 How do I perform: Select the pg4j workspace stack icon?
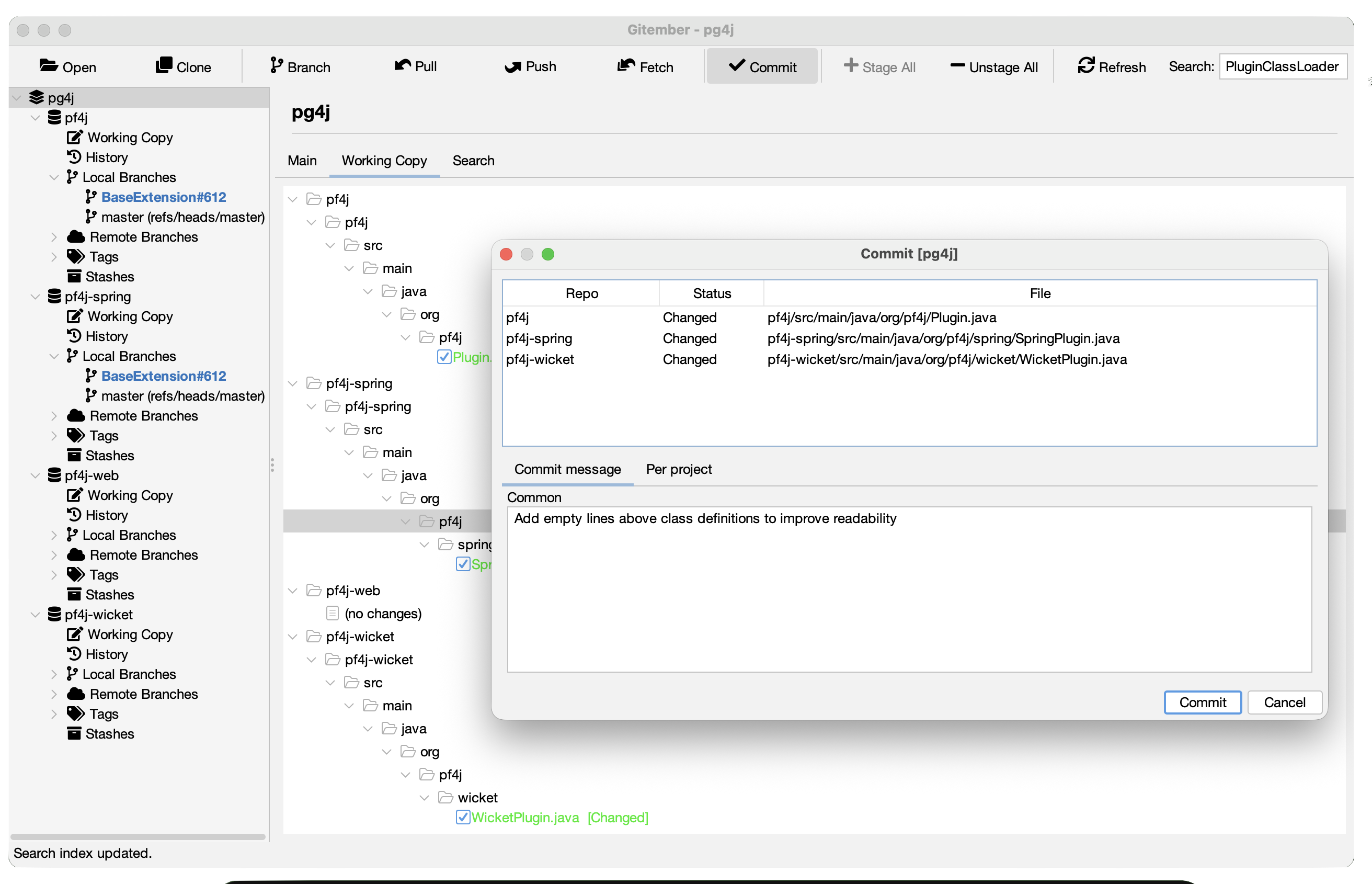coord(37,98)
